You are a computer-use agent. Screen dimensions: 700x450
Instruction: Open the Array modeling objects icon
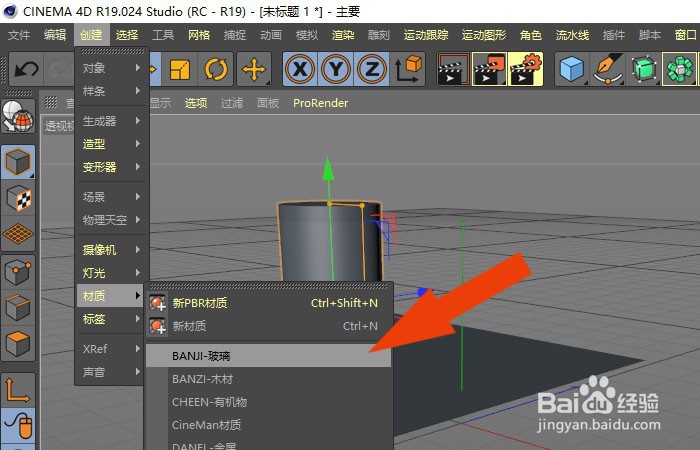point(679,69)
